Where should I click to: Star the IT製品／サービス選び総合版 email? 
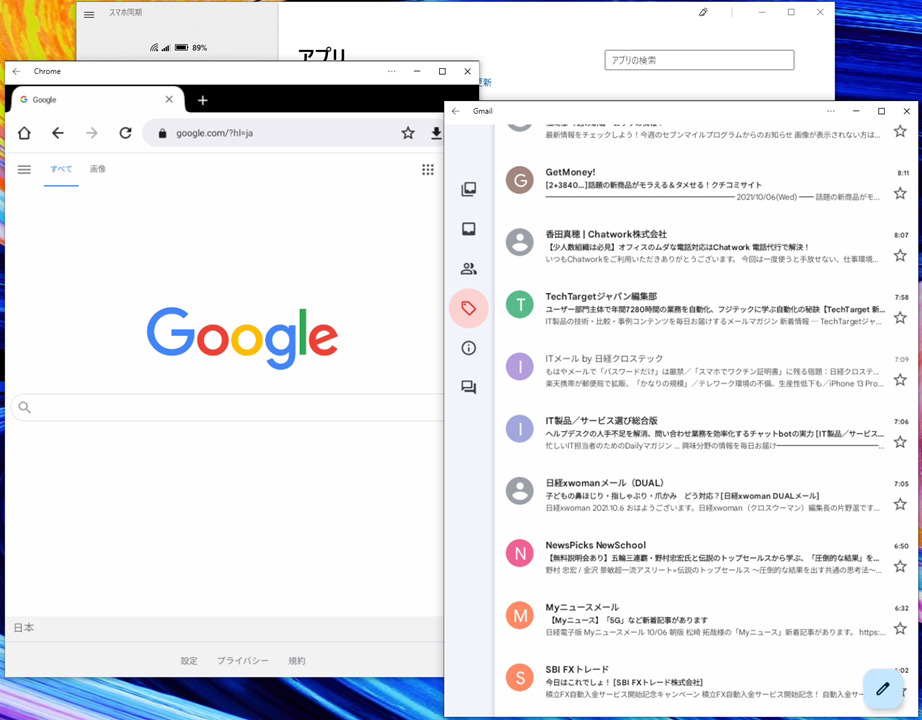(900, 442)
